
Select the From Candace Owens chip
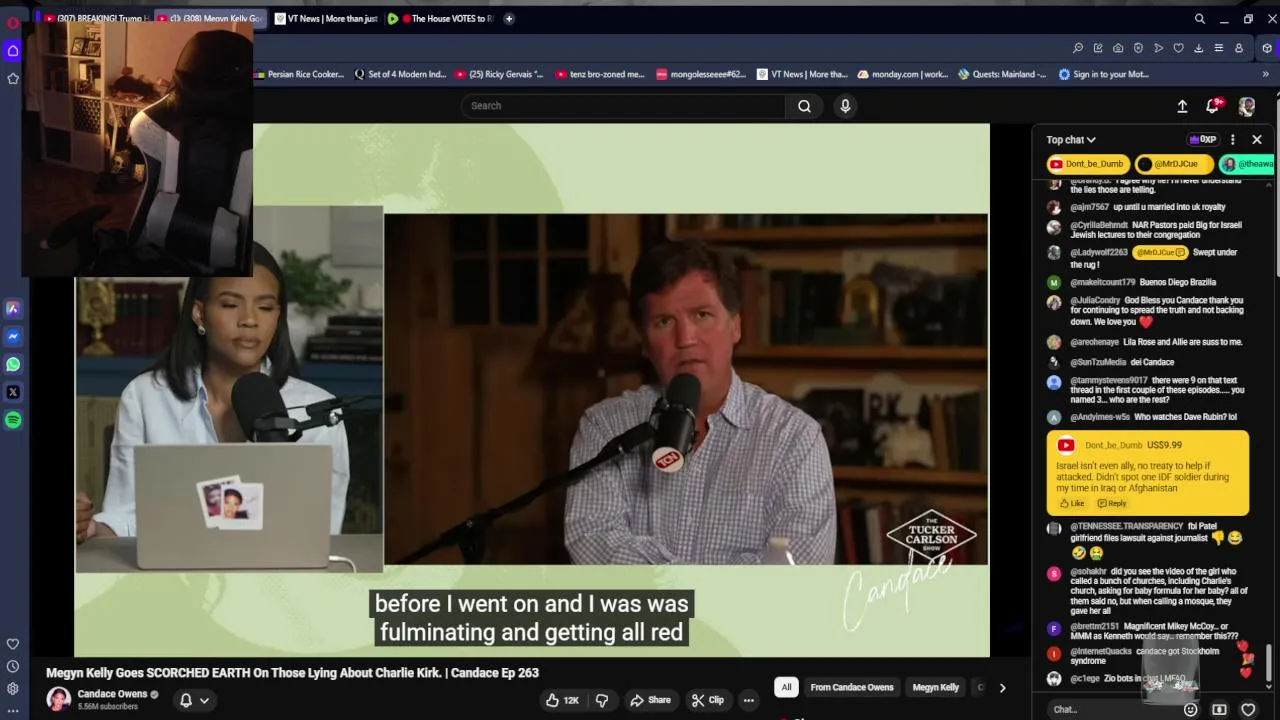pyautogui.click(x=852, y=687)
